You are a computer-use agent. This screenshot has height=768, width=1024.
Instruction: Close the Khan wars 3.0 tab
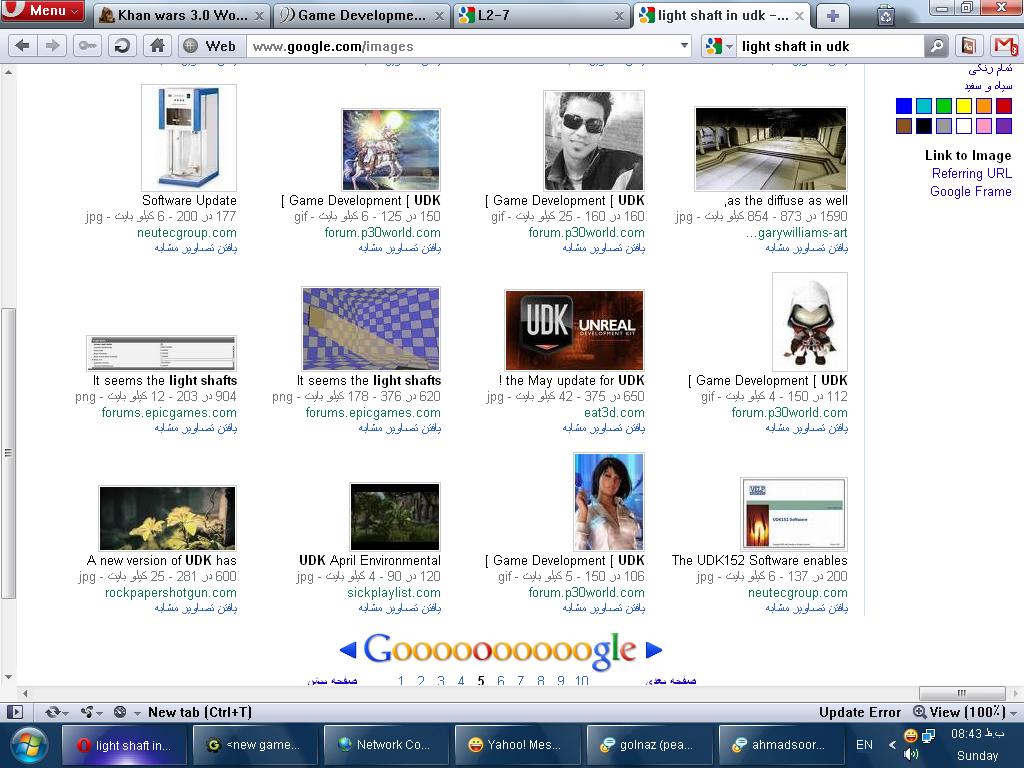(259, 16)
